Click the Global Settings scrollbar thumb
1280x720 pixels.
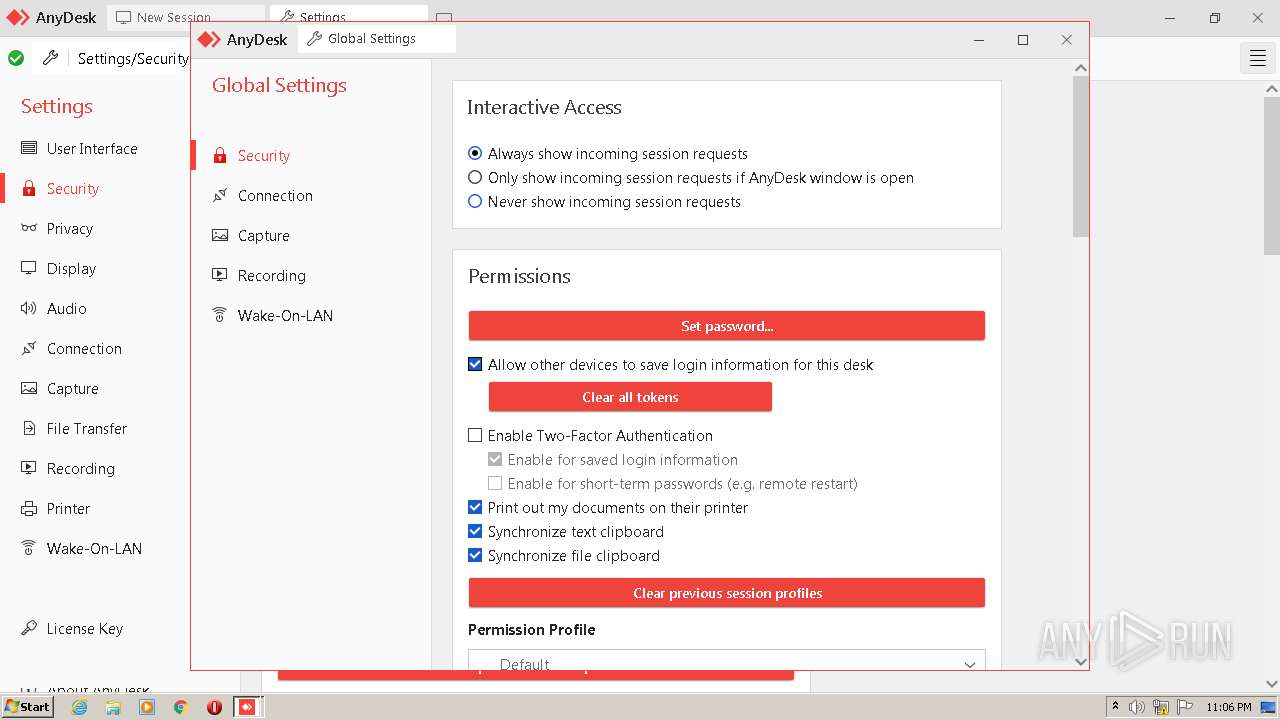(1080, 156)
